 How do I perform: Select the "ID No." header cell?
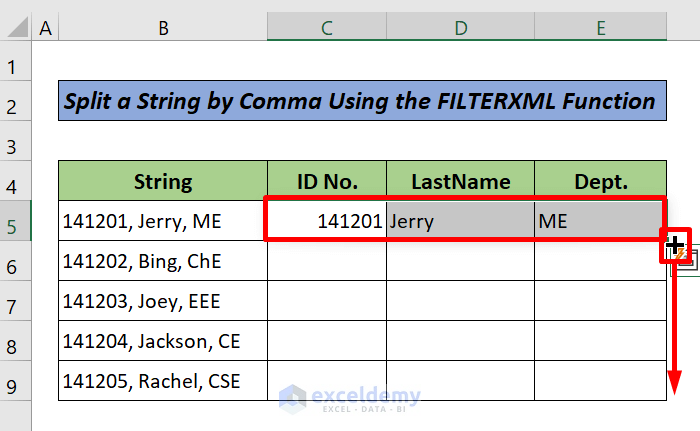(326, 182)
